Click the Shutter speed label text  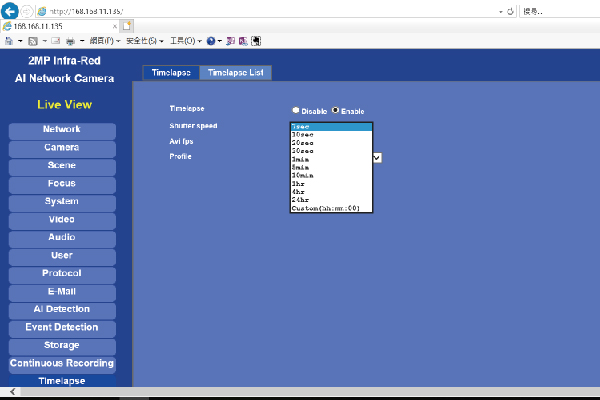click(193, 126)
